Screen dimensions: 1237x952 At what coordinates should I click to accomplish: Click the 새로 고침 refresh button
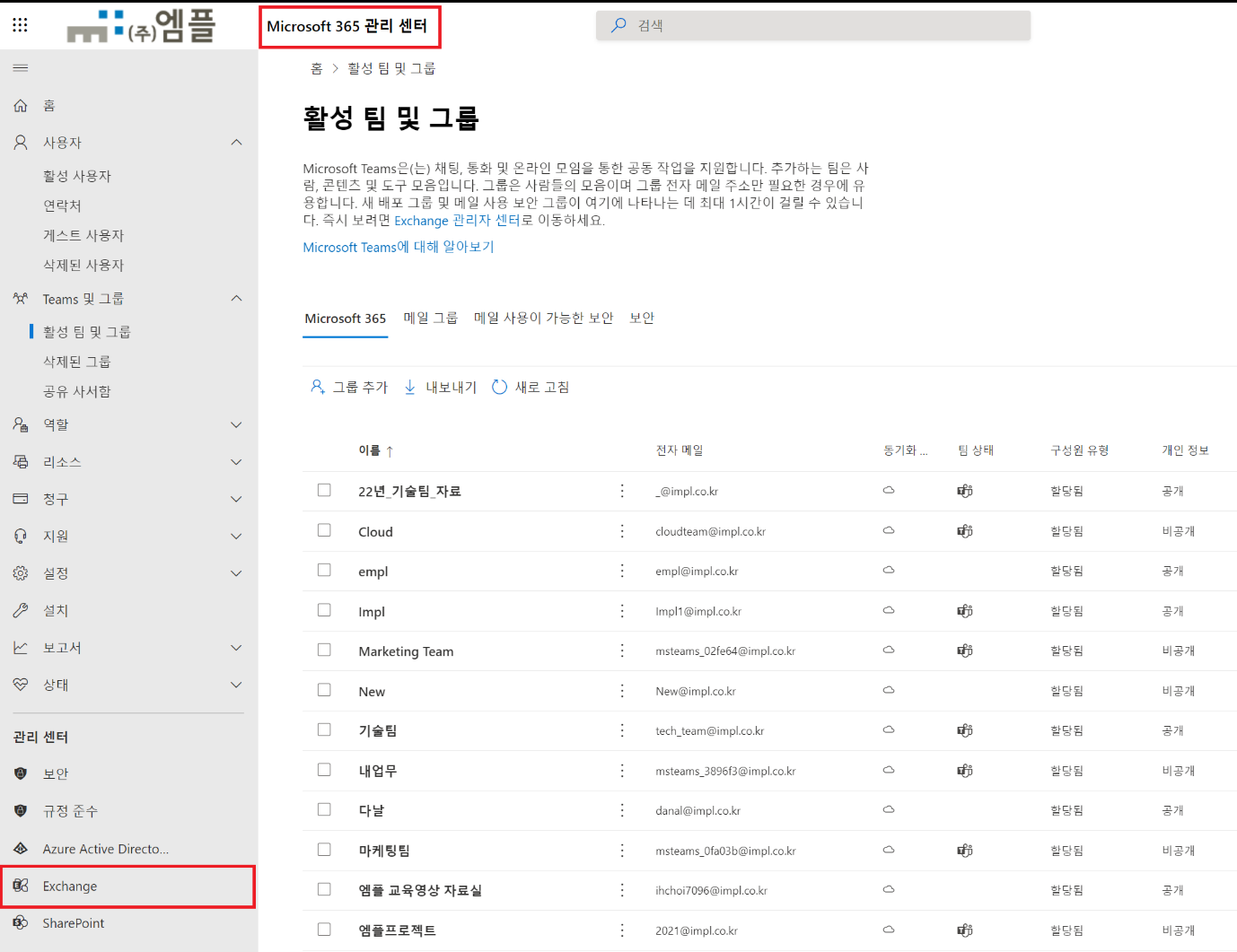531,387
